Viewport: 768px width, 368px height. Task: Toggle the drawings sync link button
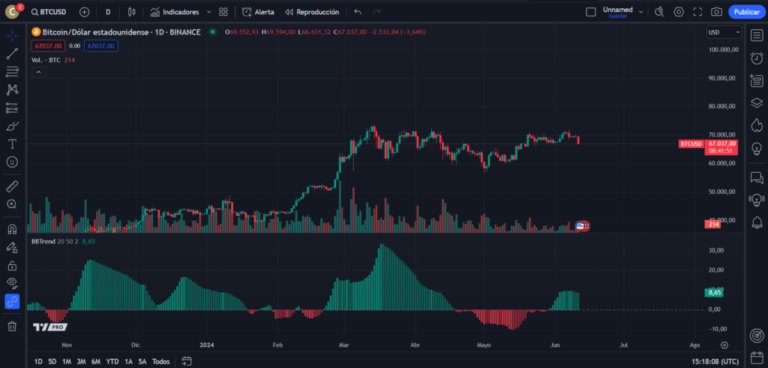click(12, 301)
